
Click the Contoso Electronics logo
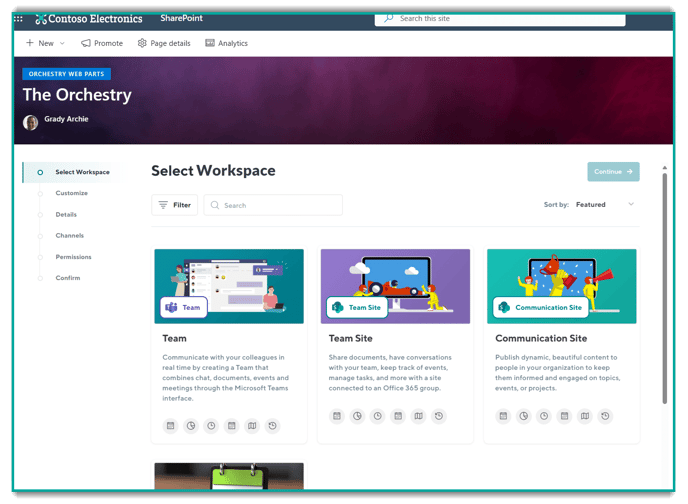point(41,19)
